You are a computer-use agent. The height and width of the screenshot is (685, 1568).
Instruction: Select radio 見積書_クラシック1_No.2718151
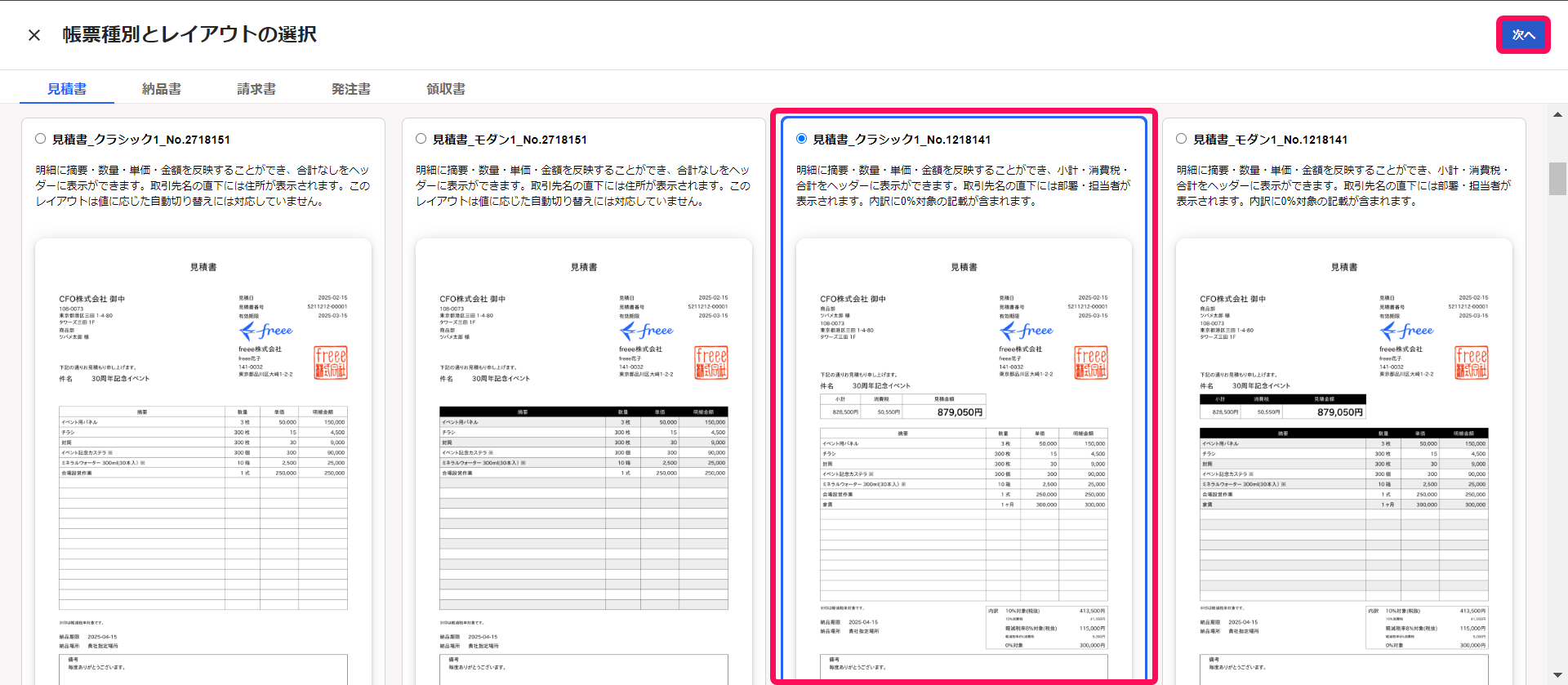click(40, 139)
